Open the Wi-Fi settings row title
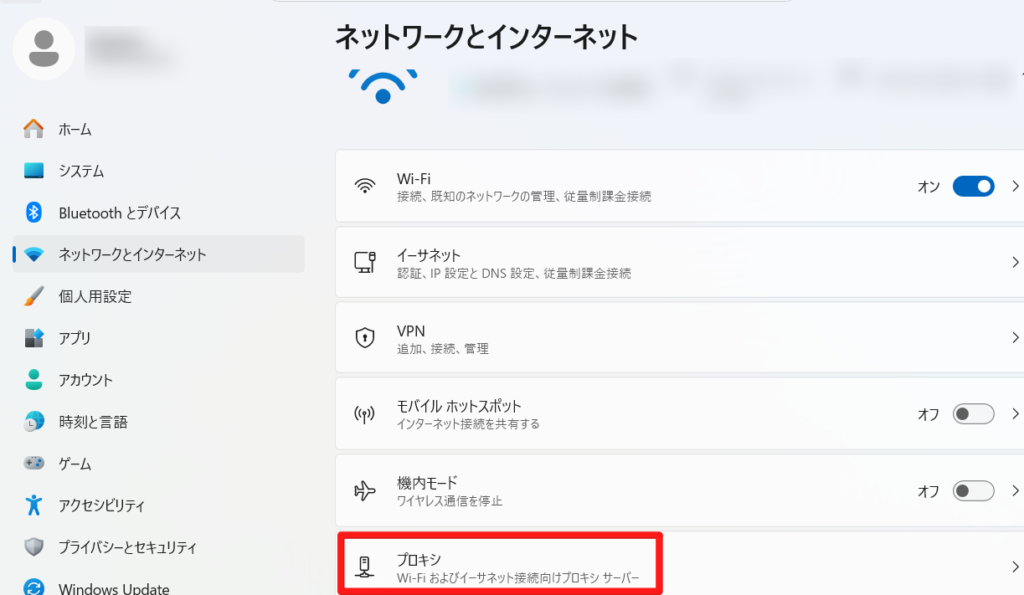Viewport: 1024px width, 595px height. click(413, 178)
